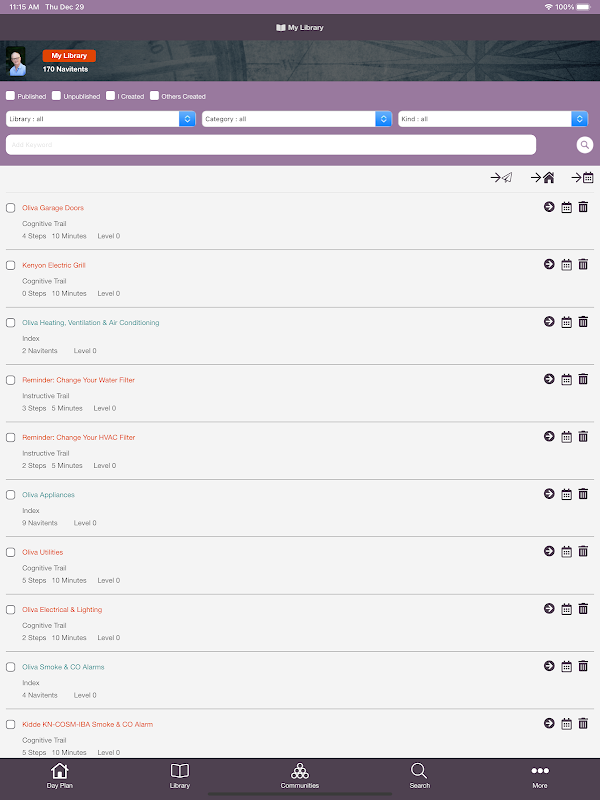Screen dimensions: 600x800
Task: Click arrow icon for Oliva Appliances row
Action: tap(549, 494)
